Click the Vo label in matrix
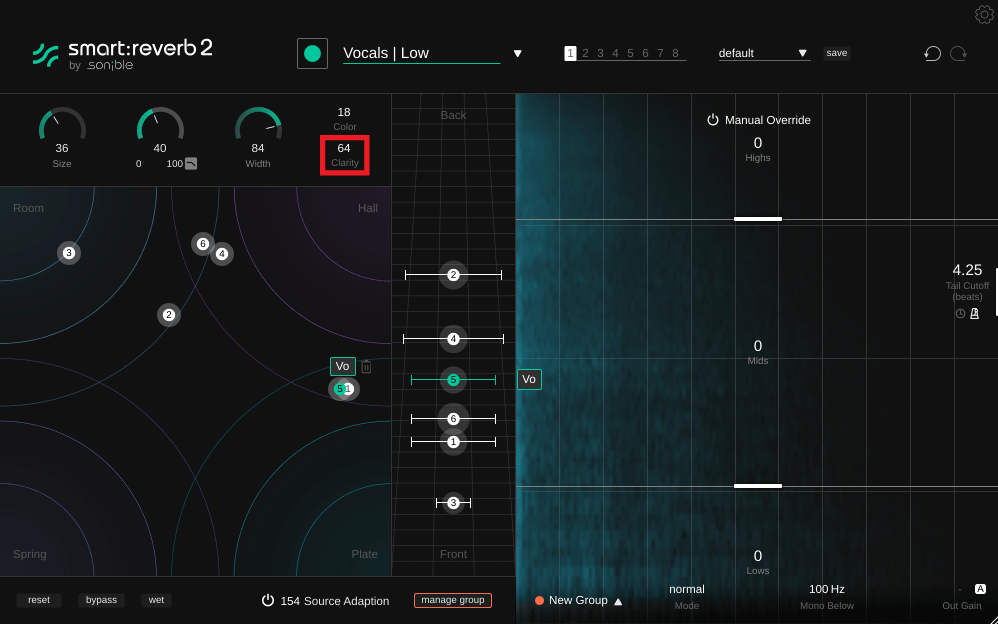This screenshot has width=998, height=624. pos(342,366)
